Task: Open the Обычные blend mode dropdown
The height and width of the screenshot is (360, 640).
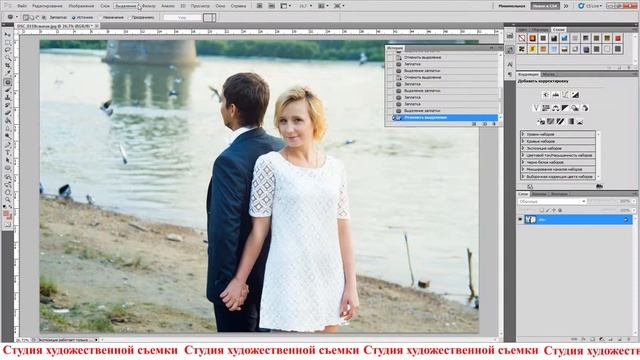Action: [x=552, y=202]
